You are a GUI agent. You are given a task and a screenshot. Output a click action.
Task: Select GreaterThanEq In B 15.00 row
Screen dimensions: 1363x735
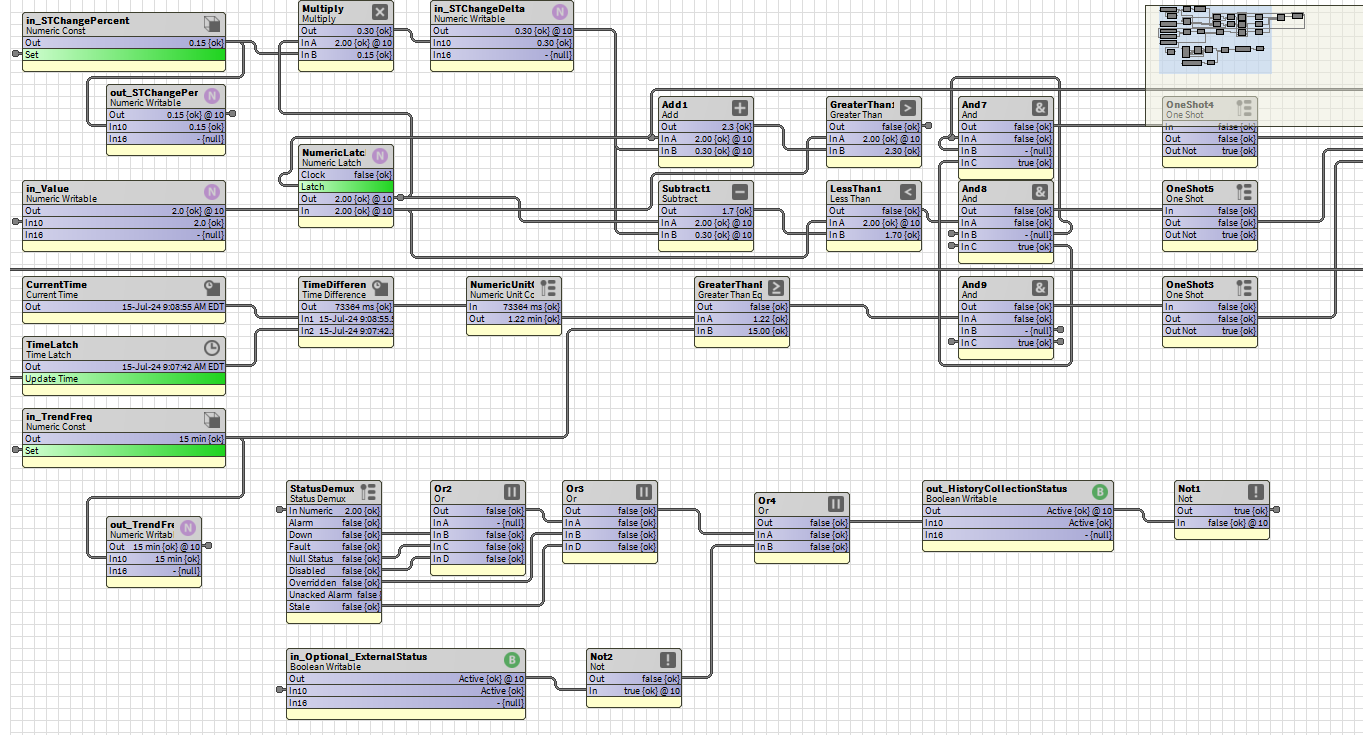click(742, 331)
